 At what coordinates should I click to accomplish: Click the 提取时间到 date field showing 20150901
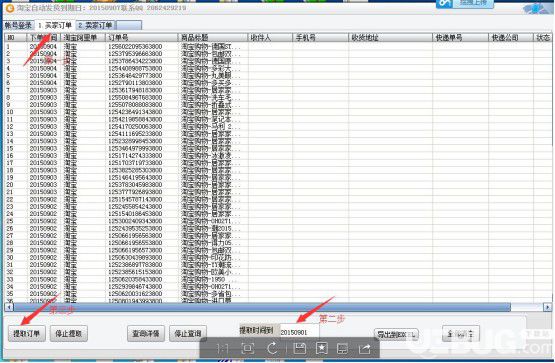point(299,332)
